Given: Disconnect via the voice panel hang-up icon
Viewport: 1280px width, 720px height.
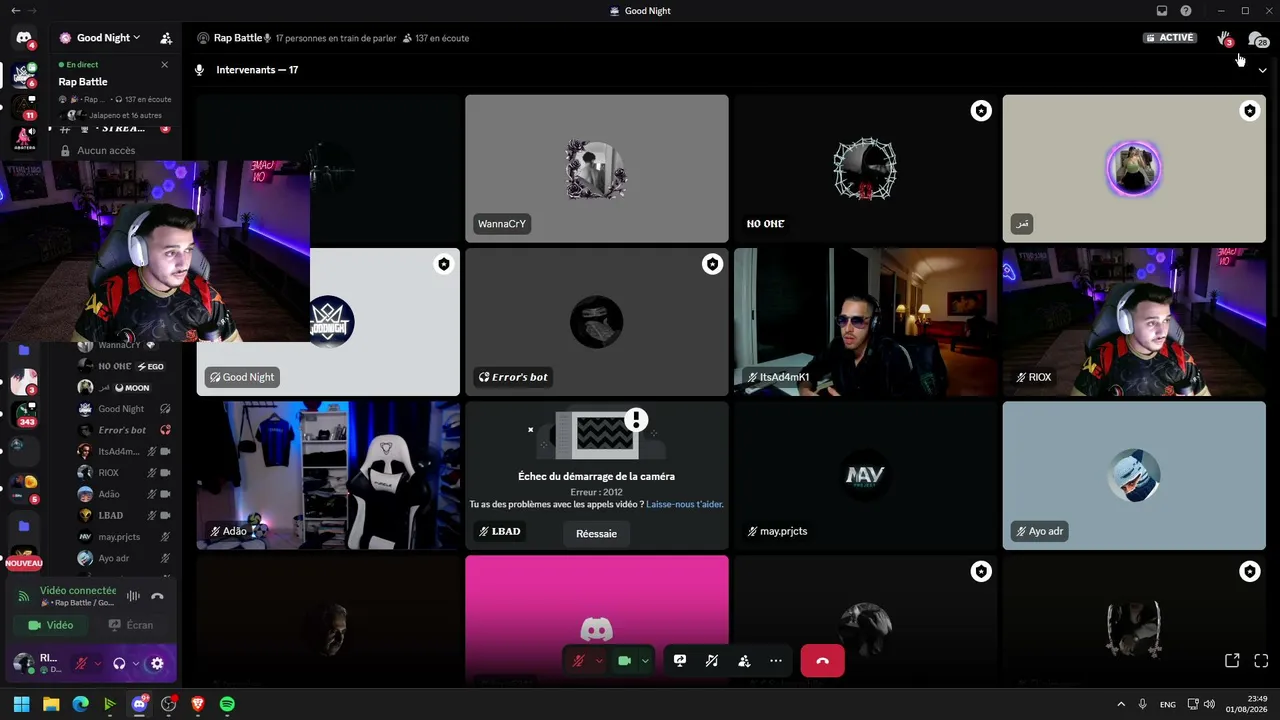Looking at the screenshot, I should tap(157, 596).
